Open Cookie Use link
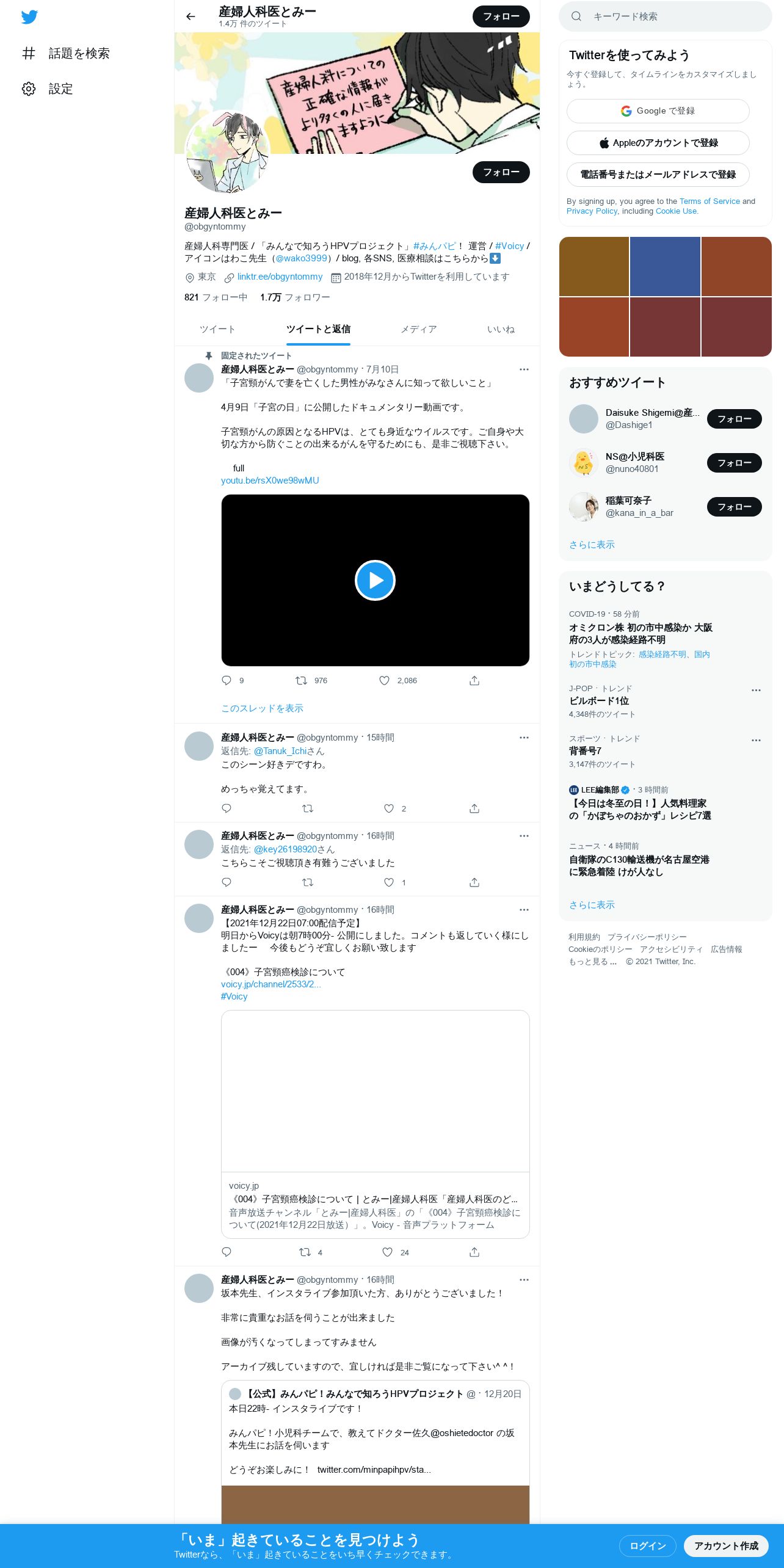The width and height of the screenshot is (784, 1568). [676, 211]
